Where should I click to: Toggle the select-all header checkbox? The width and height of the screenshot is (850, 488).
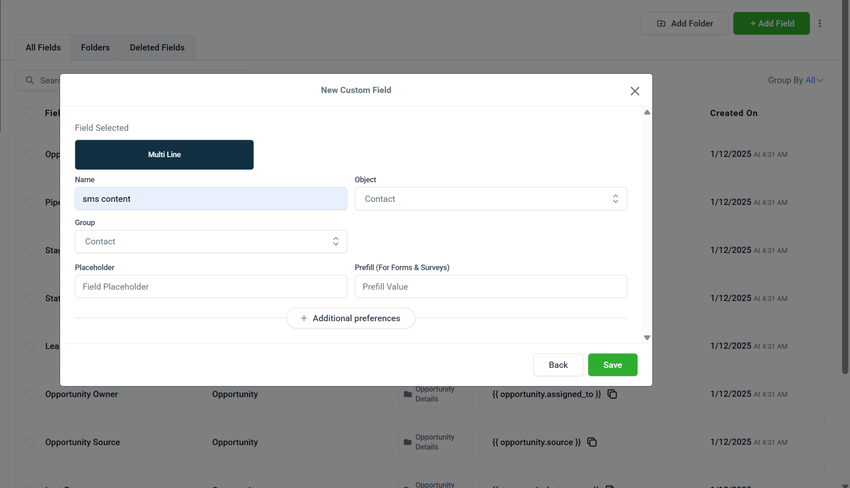(30, 113)
